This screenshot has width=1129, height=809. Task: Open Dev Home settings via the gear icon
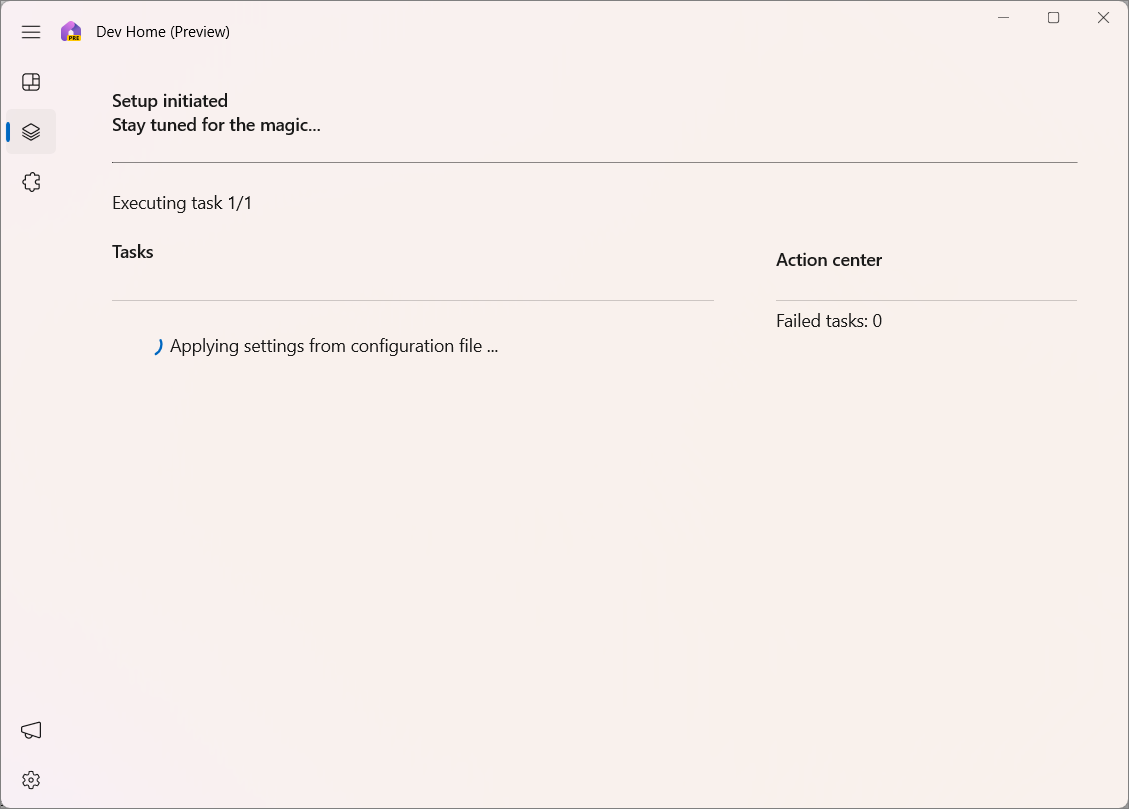[x=31, y=779]
